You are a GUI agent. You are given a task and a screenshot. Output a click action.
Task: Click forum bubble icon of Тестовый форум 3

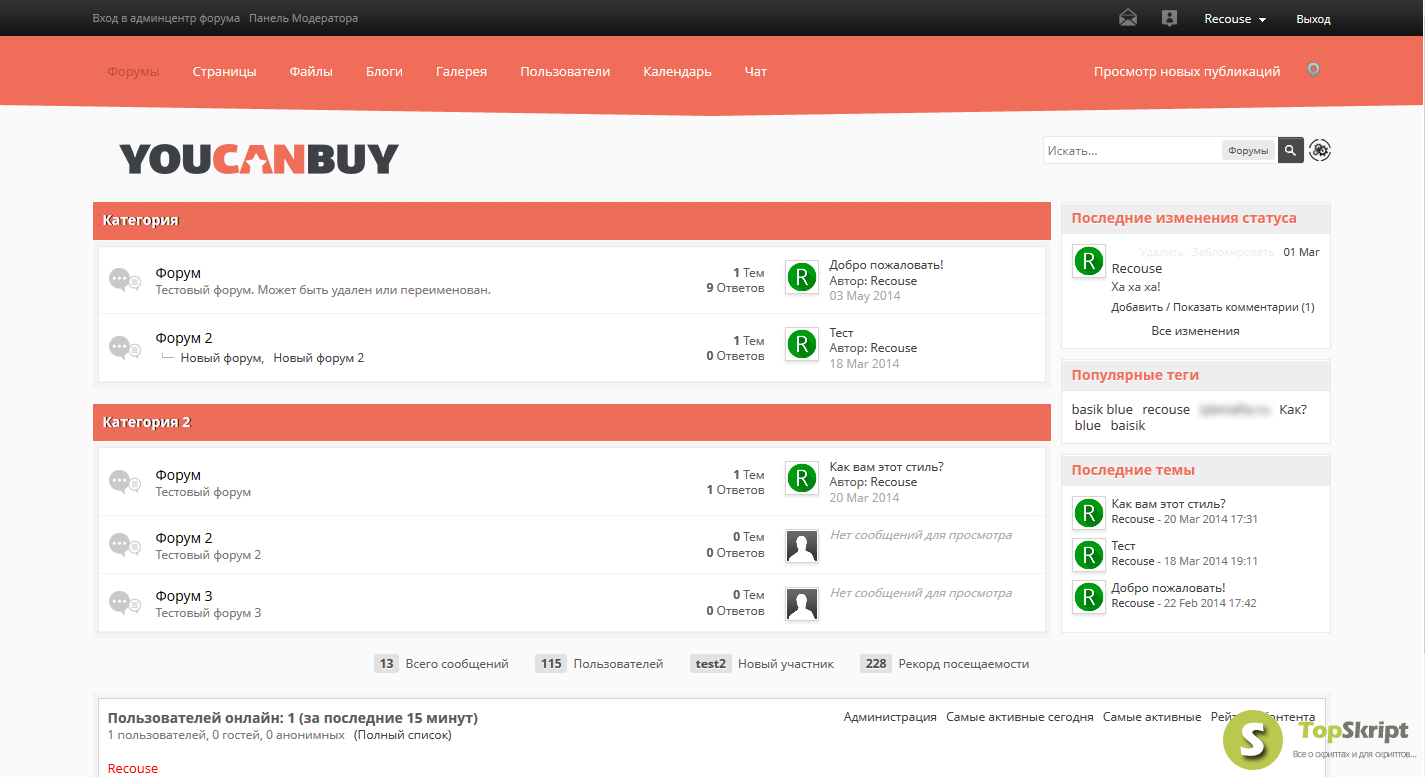(x=125, y=602)
